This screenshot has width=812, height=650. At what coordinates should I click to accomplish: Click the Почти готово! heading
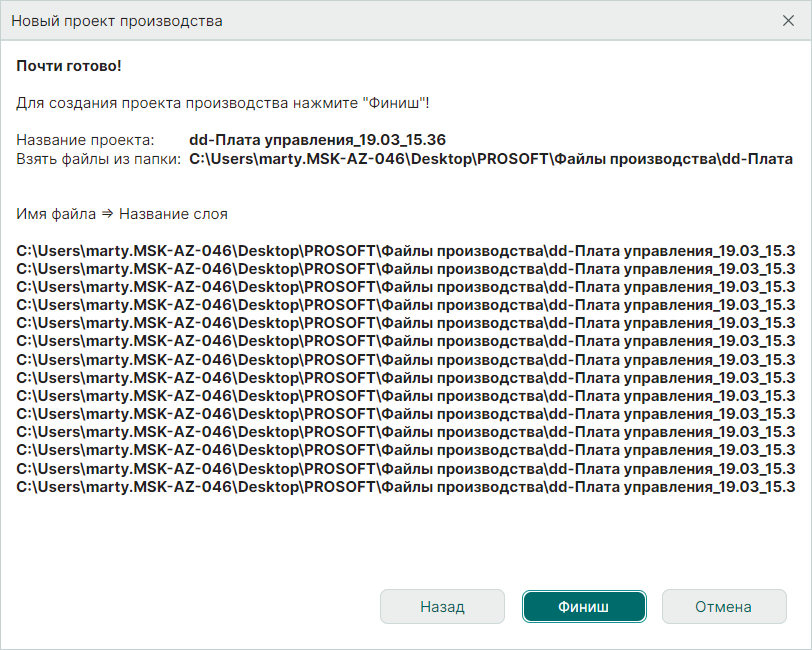pyautogui.click(x=69, y=66)
